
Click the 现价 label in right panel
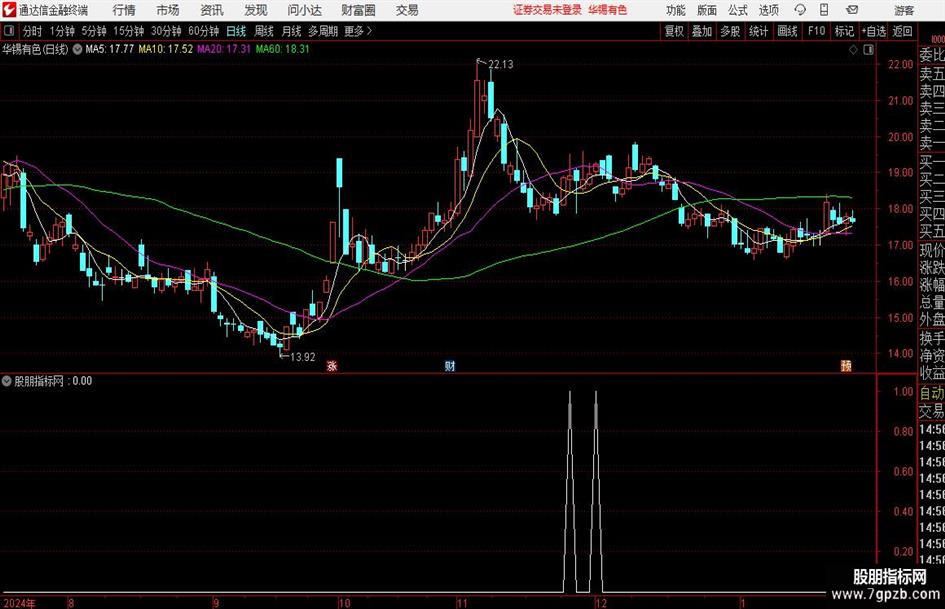[x=932, y=250]
